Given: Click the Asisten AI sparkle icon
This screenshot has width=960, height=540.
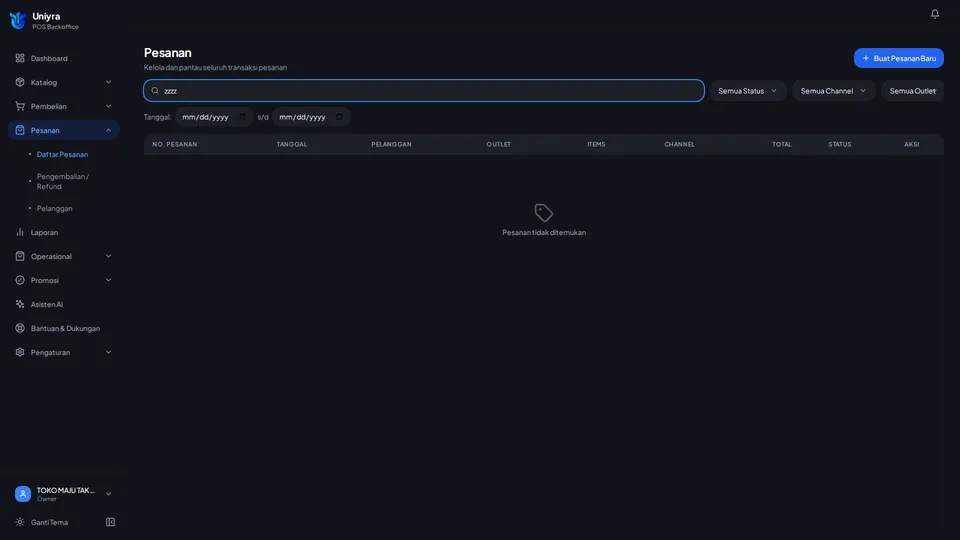Looking at the screenshot, I should (20, 304).
